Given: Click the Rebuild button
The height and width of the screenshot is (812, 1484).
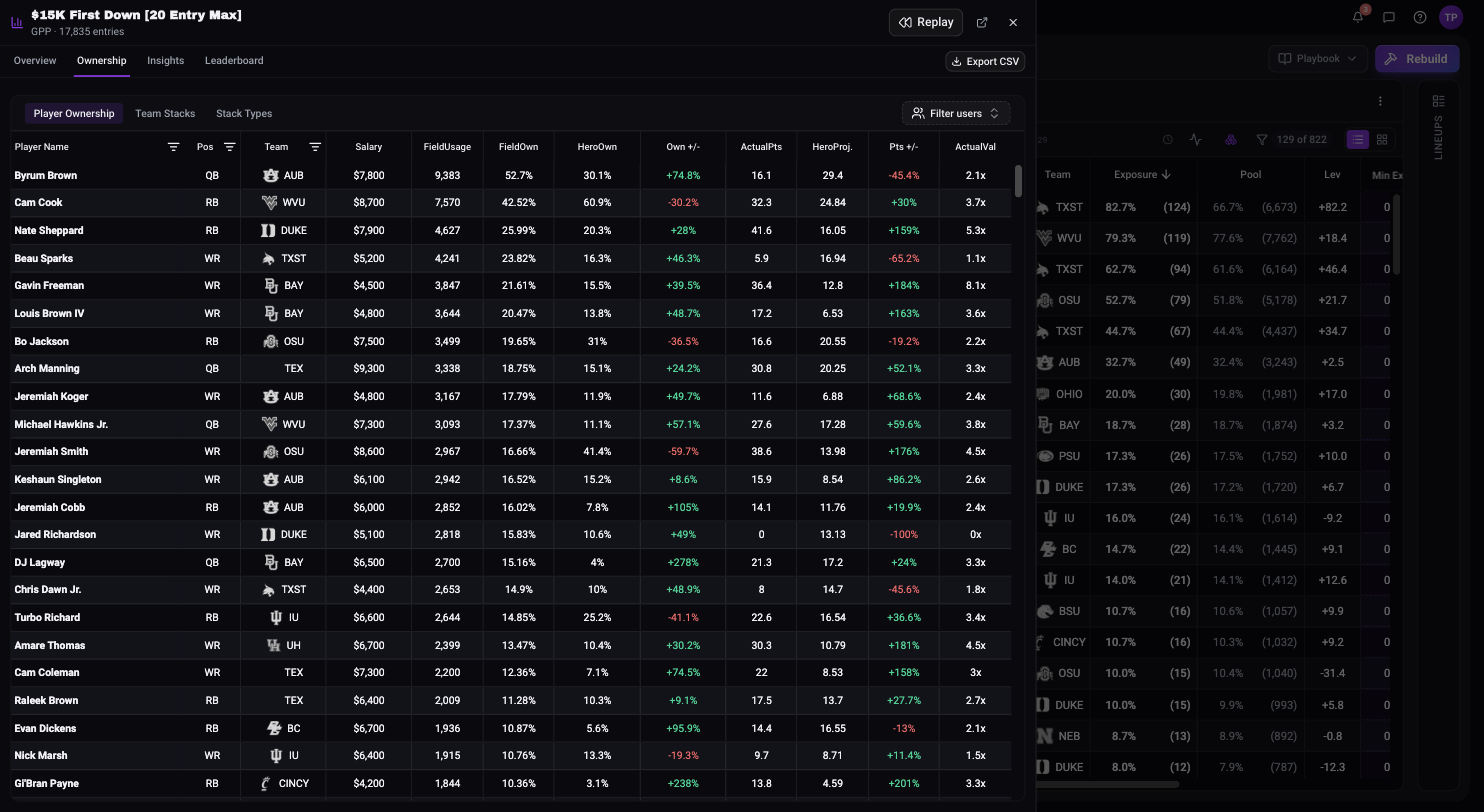Looking at the screenshot, I should click(1416, 59).
